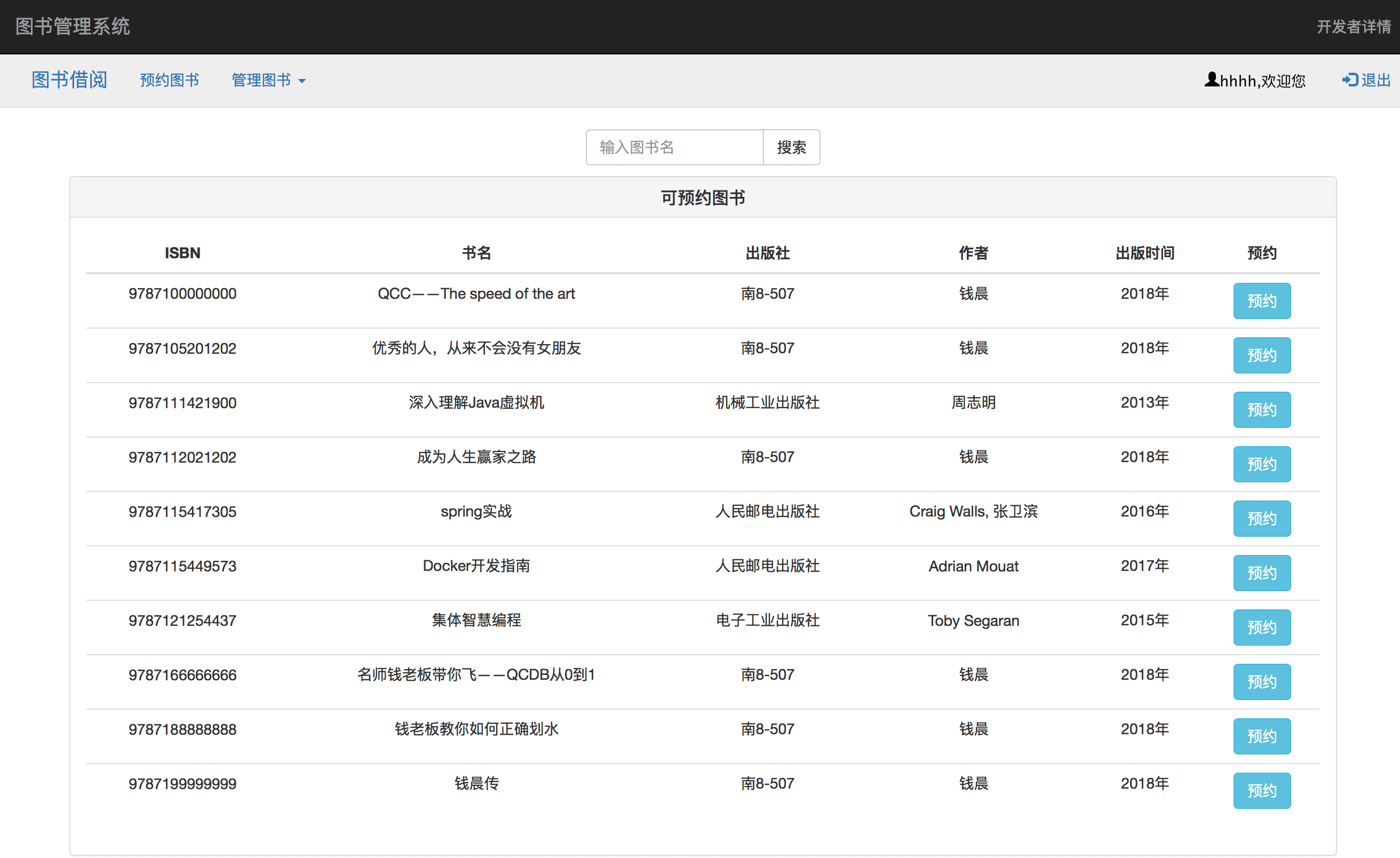This screenshot has height=858, width=1400.
Task: Open 图书管理系统 brand title
Action: (x=73, y=26)
